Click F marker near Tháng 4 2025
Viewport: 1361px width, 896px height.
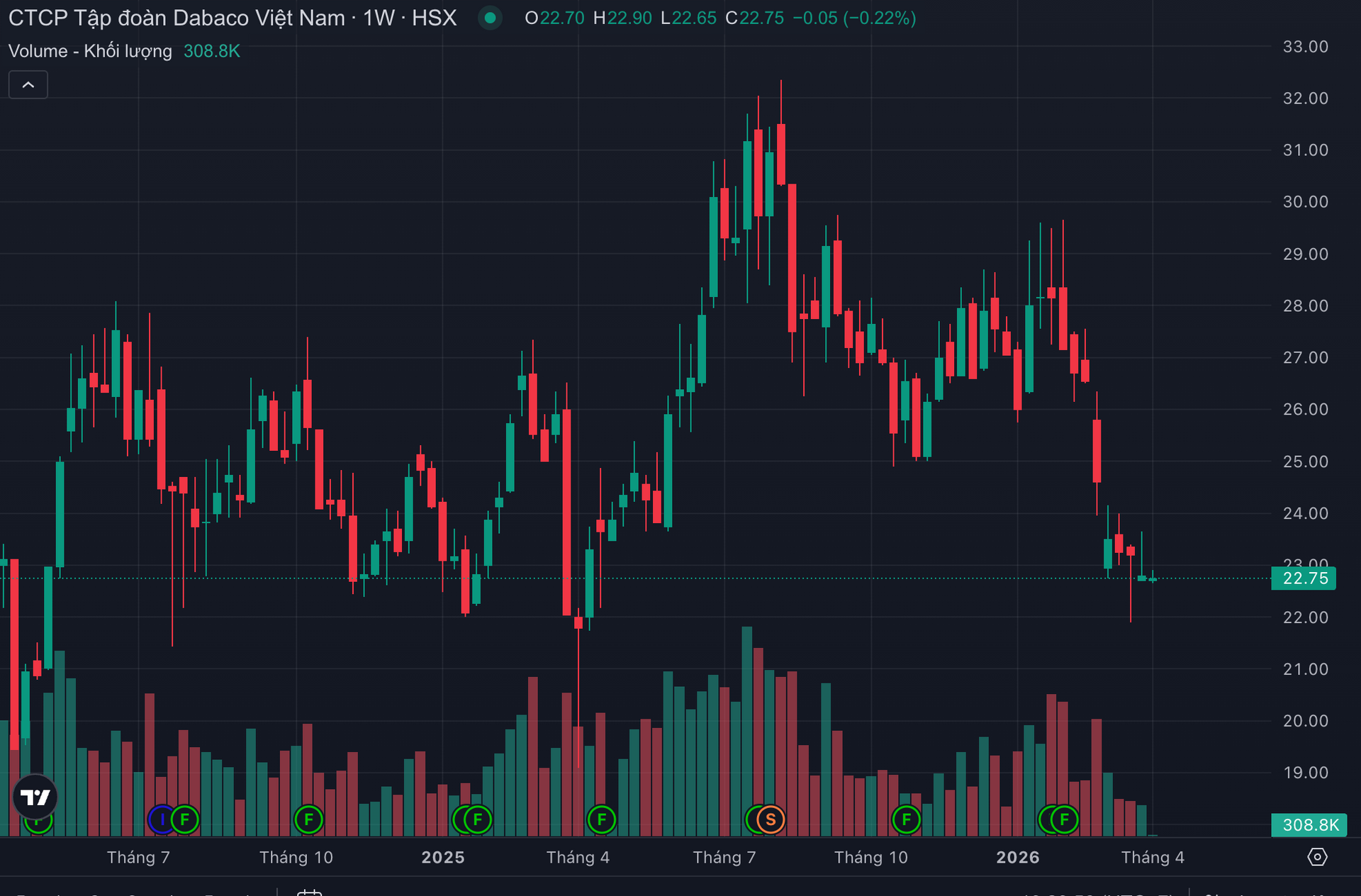602,820
